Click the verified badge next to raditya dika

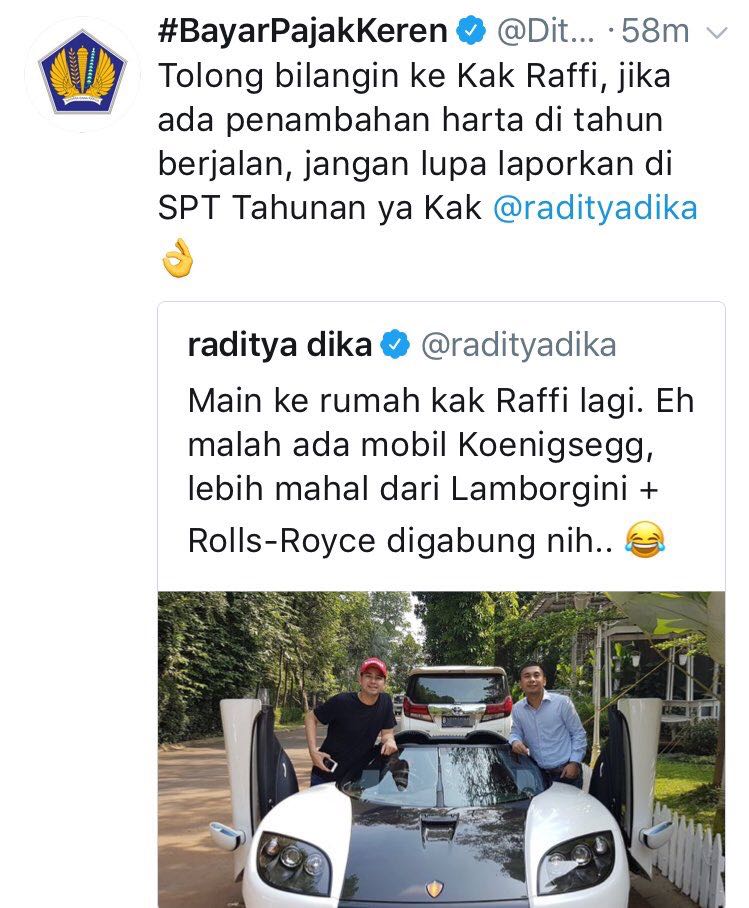coord(395,345)
